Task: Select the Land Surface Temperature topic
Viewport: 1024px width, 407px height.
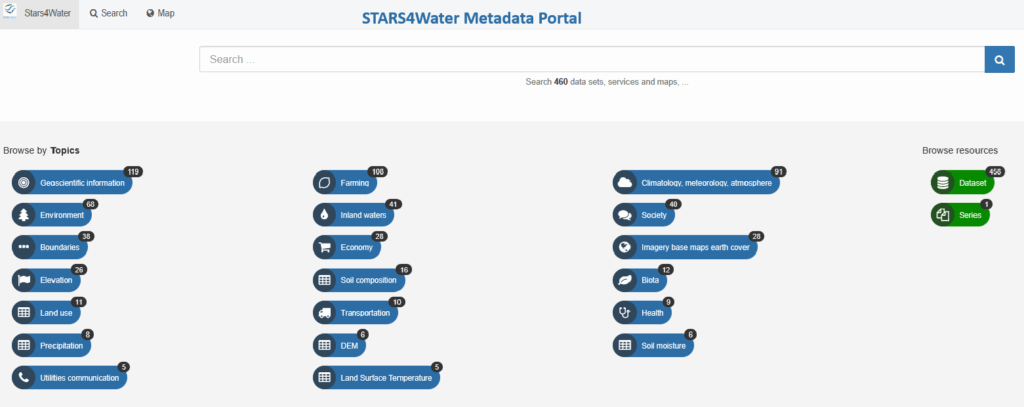Action: [386, 377]
